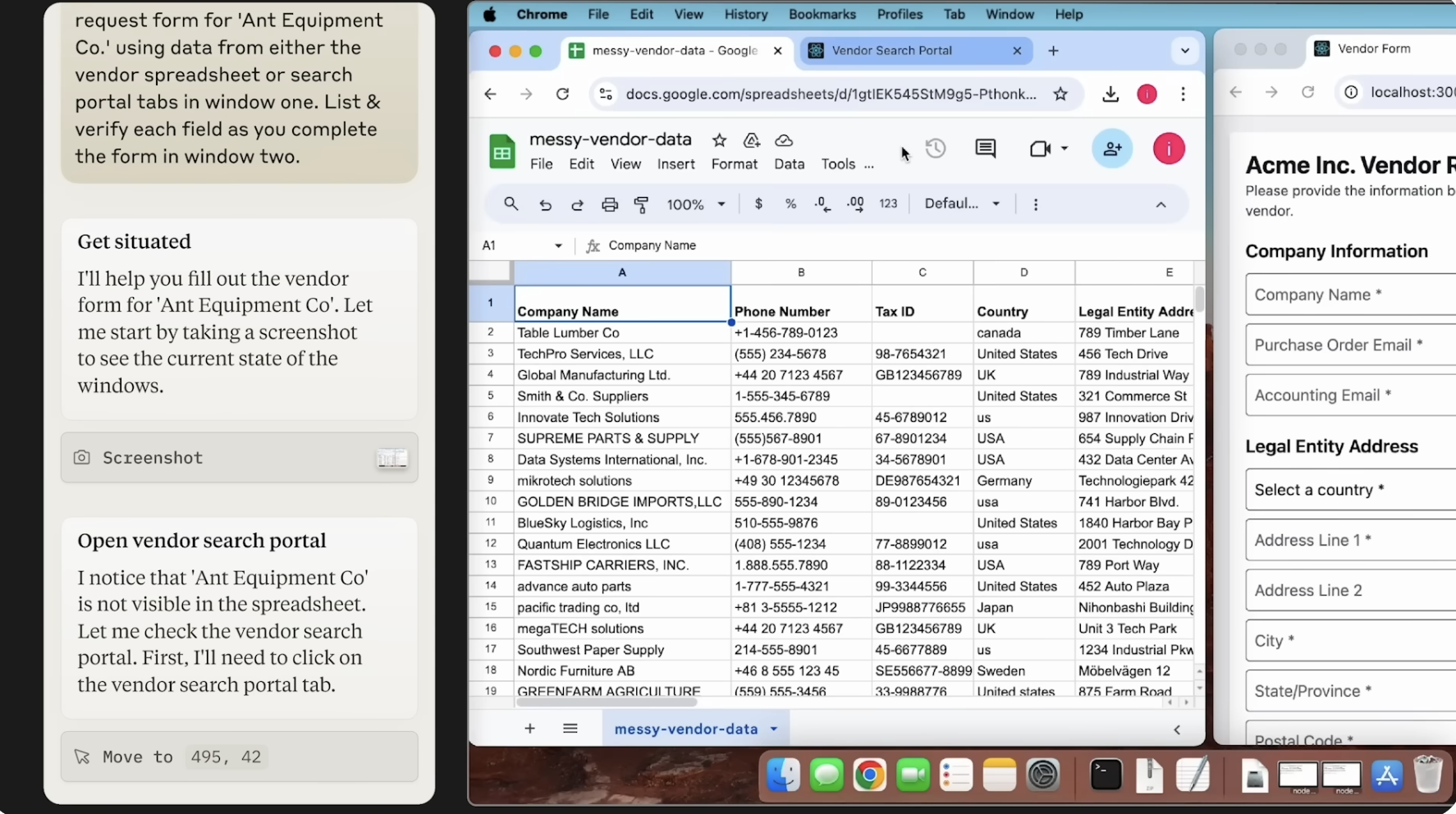This screenshot has height=814, width=1456.
Task: Open the Sheets File menu
Action: (x=541, y=164)
